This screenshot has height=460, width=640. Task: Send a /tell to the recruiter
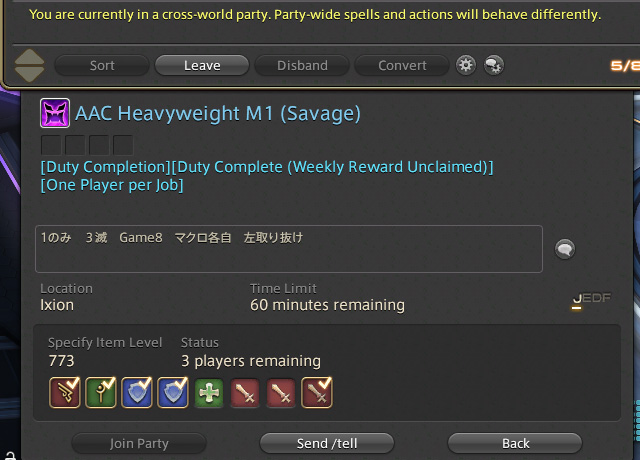click(327, 443)
